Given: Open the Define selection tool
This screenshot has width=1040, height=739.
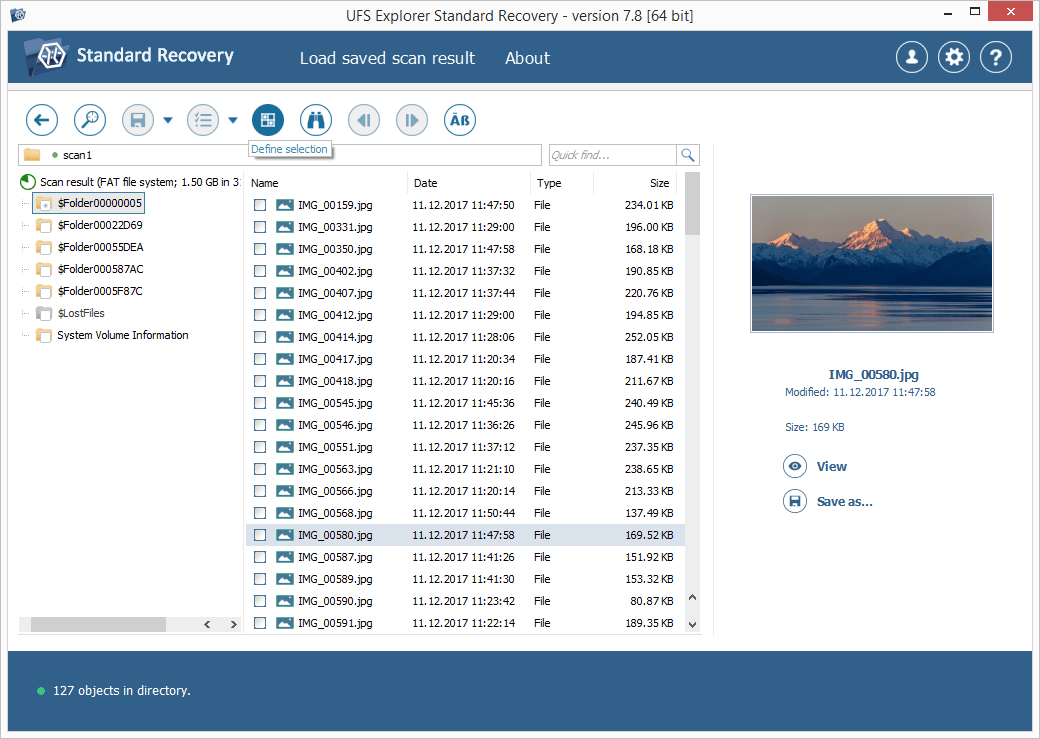Looking at the screenshot, I should click(267, 119).
